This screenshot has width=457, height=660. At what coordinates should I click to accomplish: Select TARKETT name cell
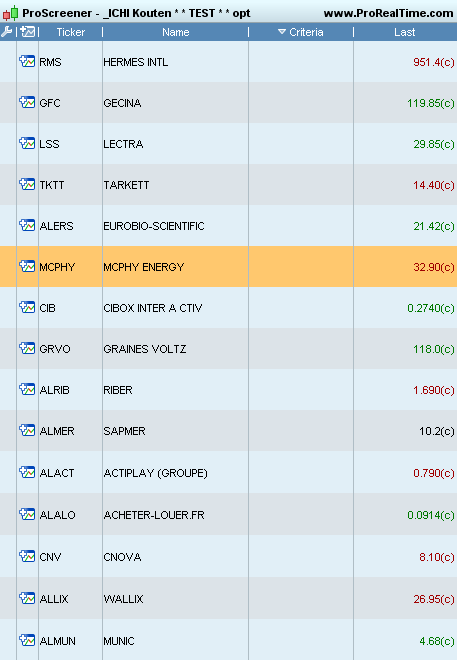175,185
